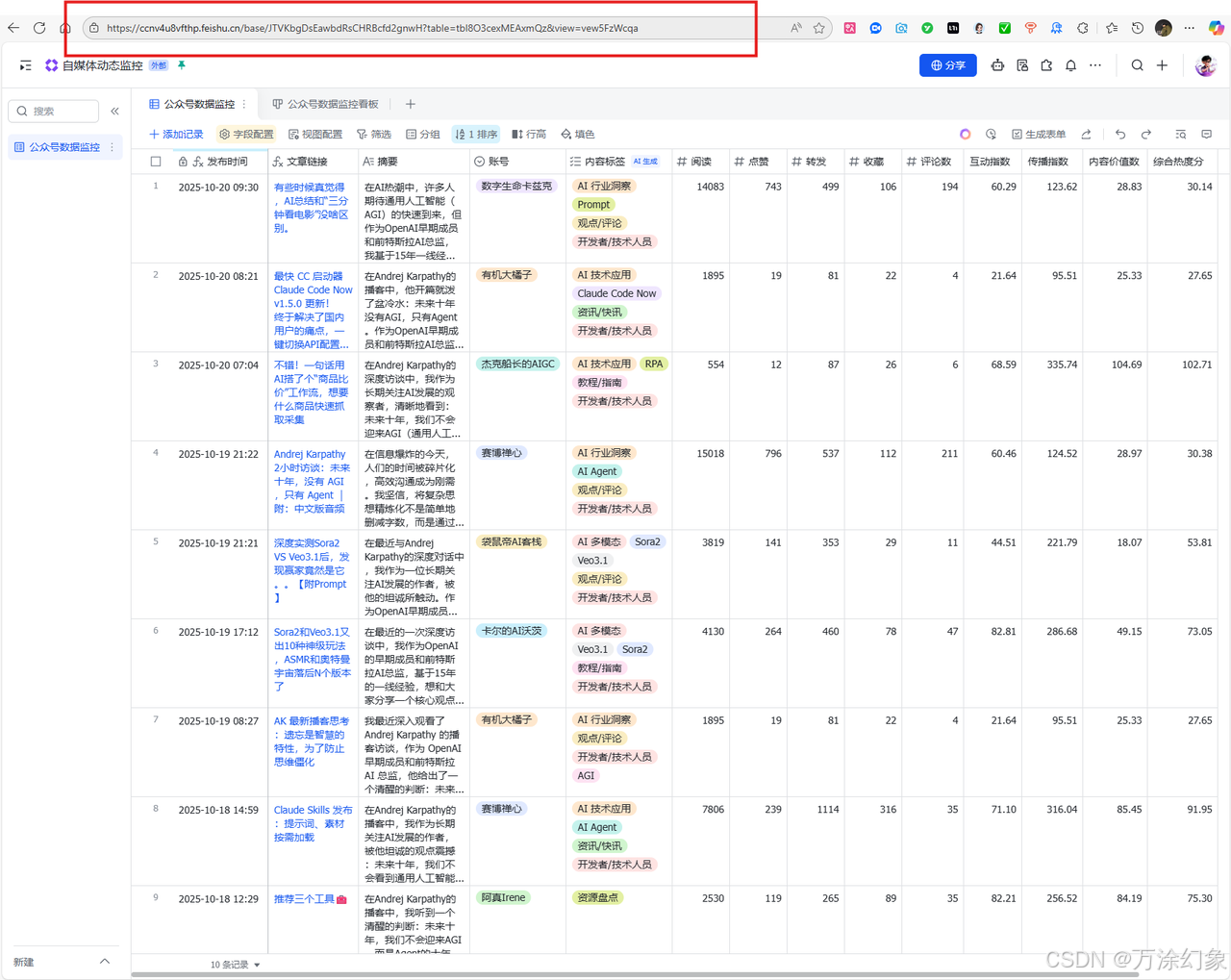Open article link 最快 CC 启动器 Claude Code Now
1231x980 pixels.
coord(313,310)
